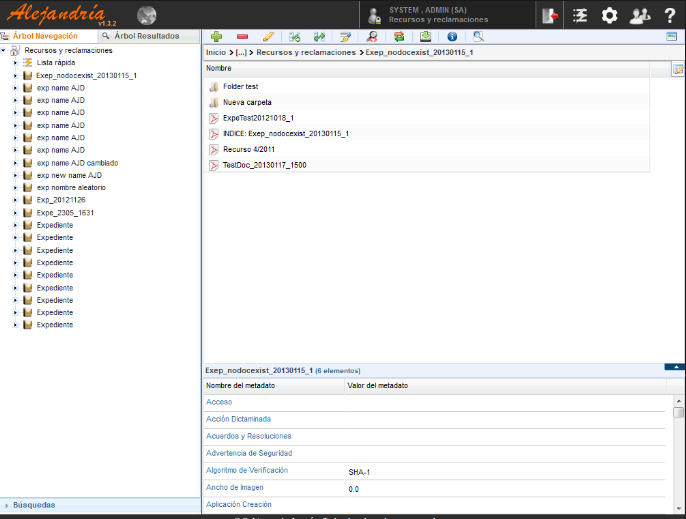Click the blue info icon in toolbar

tap(452, 36)
